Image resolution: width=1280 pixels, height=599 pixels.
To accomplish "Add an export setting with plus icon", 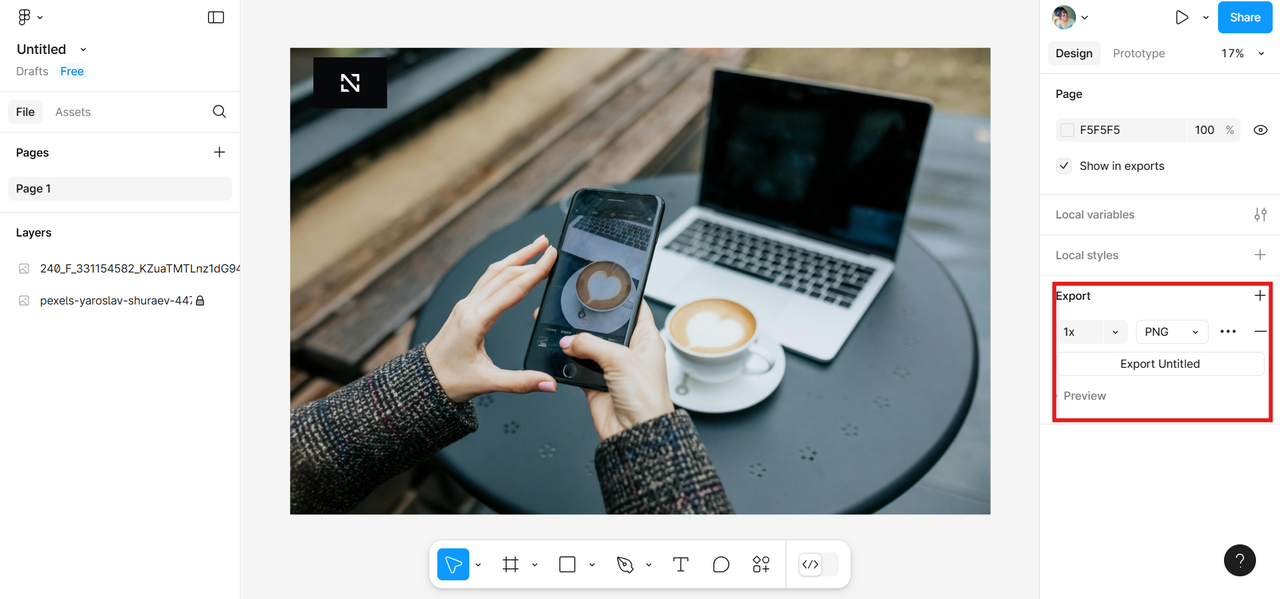I will (x=1260, y=295).
